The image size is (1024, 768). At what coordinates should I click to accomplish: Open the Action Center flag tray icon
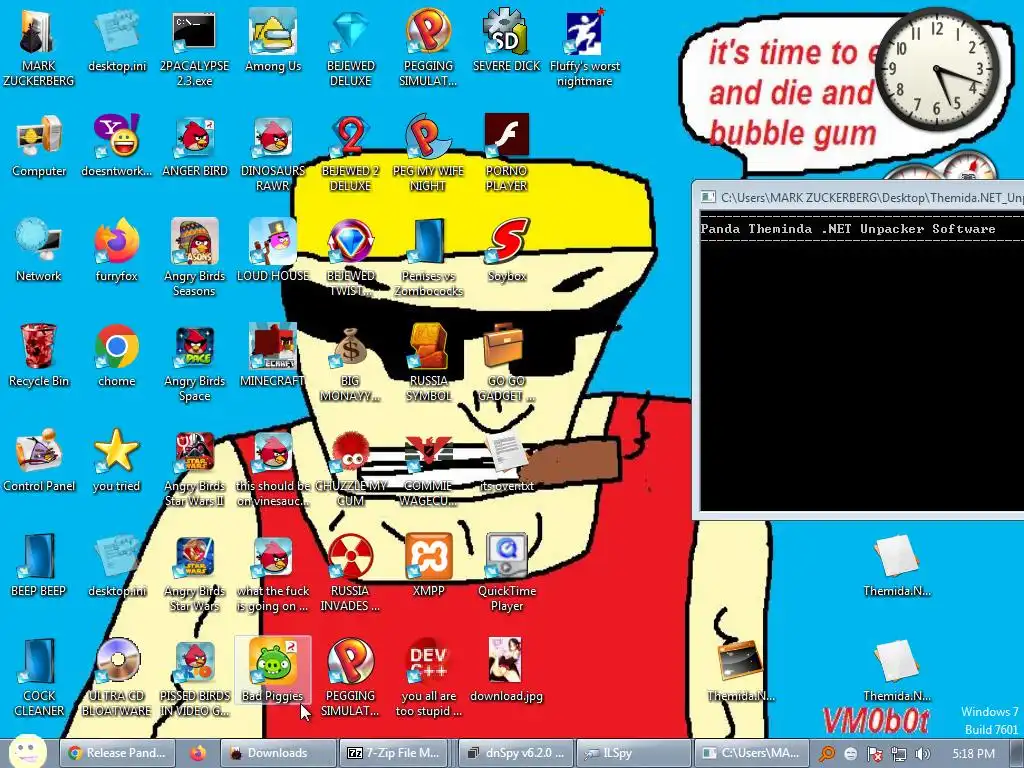click(x=874, y=754)
